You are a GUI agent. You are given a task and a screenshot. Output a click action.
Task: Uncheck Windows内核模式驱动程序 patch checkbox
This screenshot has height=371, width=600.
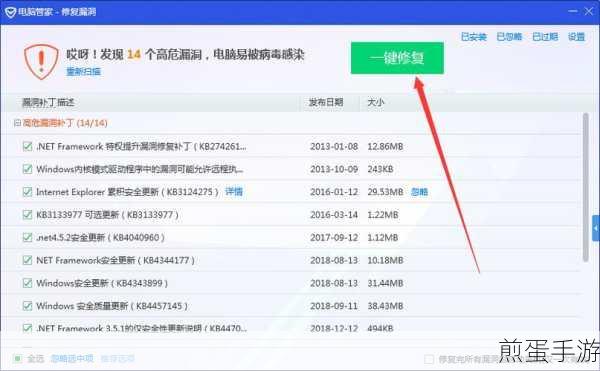(x=28, y=169)
